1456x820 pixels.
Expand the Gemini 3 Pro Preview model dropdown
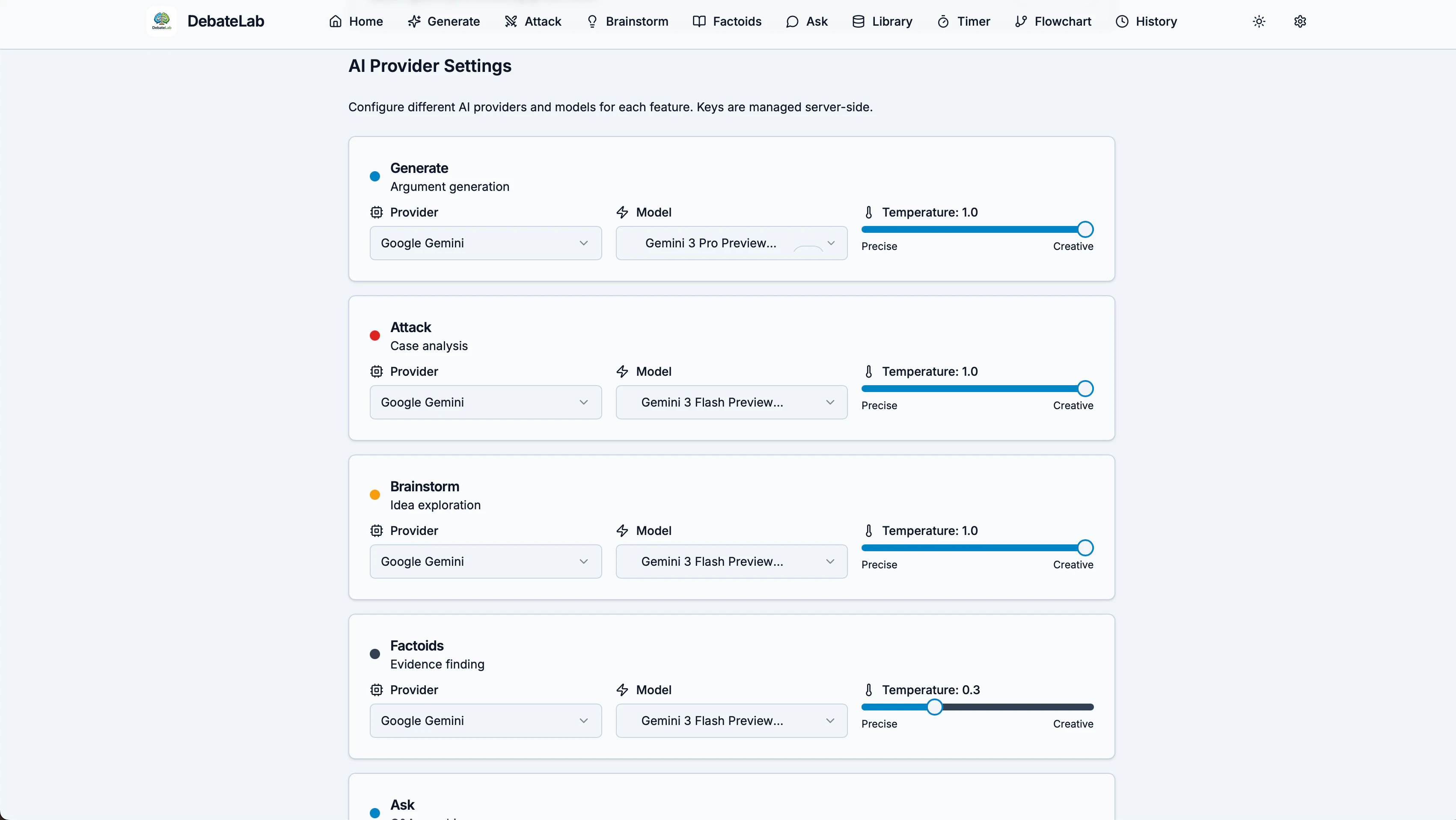click(x=731, y=243)
